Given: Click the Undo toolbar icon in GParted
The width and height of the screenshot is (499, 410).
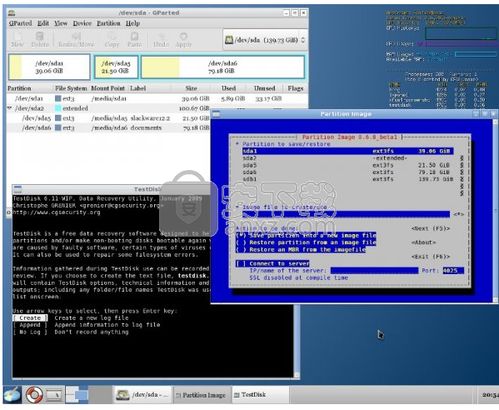Looking at the screenshot, I should pos(161,39).
